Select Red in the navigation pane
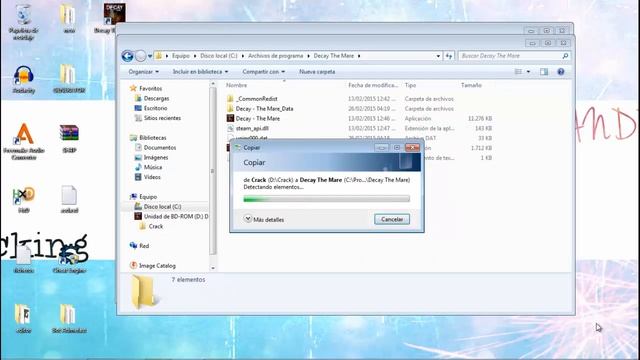Viewport: 640px width, 360px height. [140, 246]
